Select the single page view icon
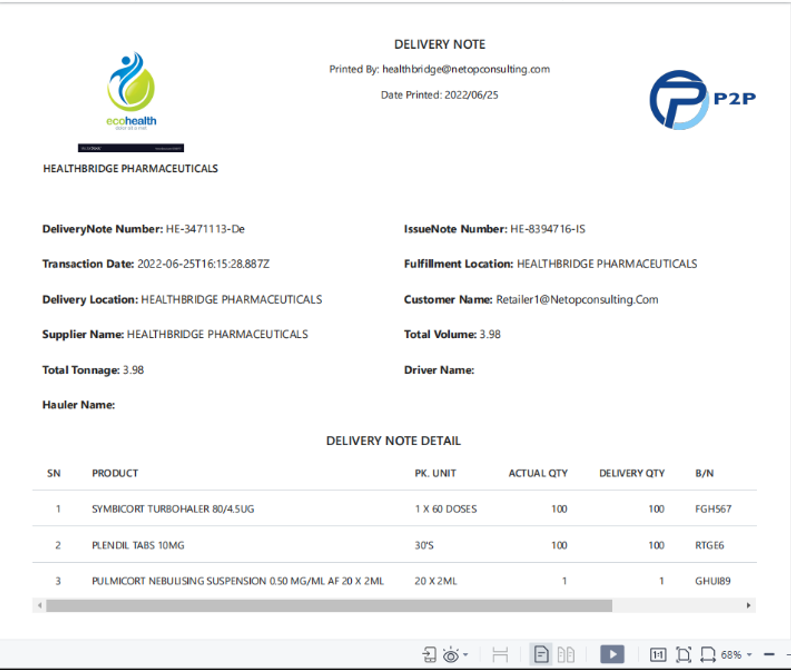Screen dimensions: 791x670 (541, 655)
